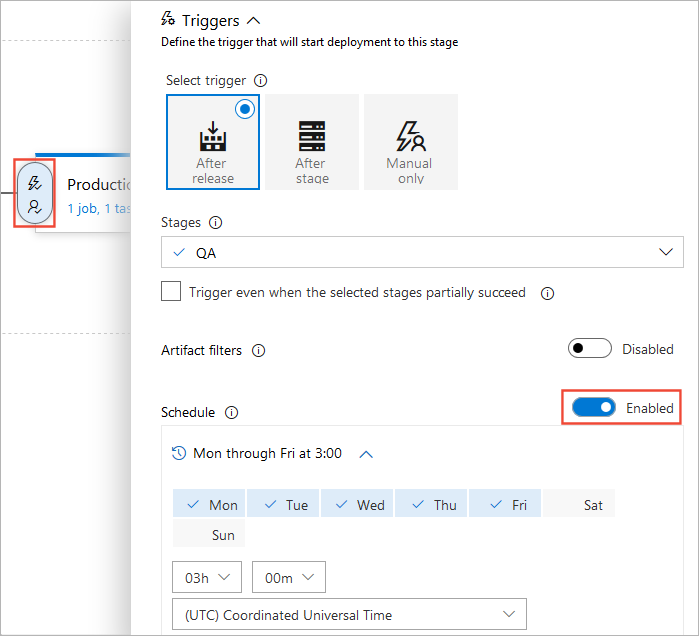This screenshot has width=699, height=636.
Task: Click the info icon next to Artifact filters
Action: (259, 351)
